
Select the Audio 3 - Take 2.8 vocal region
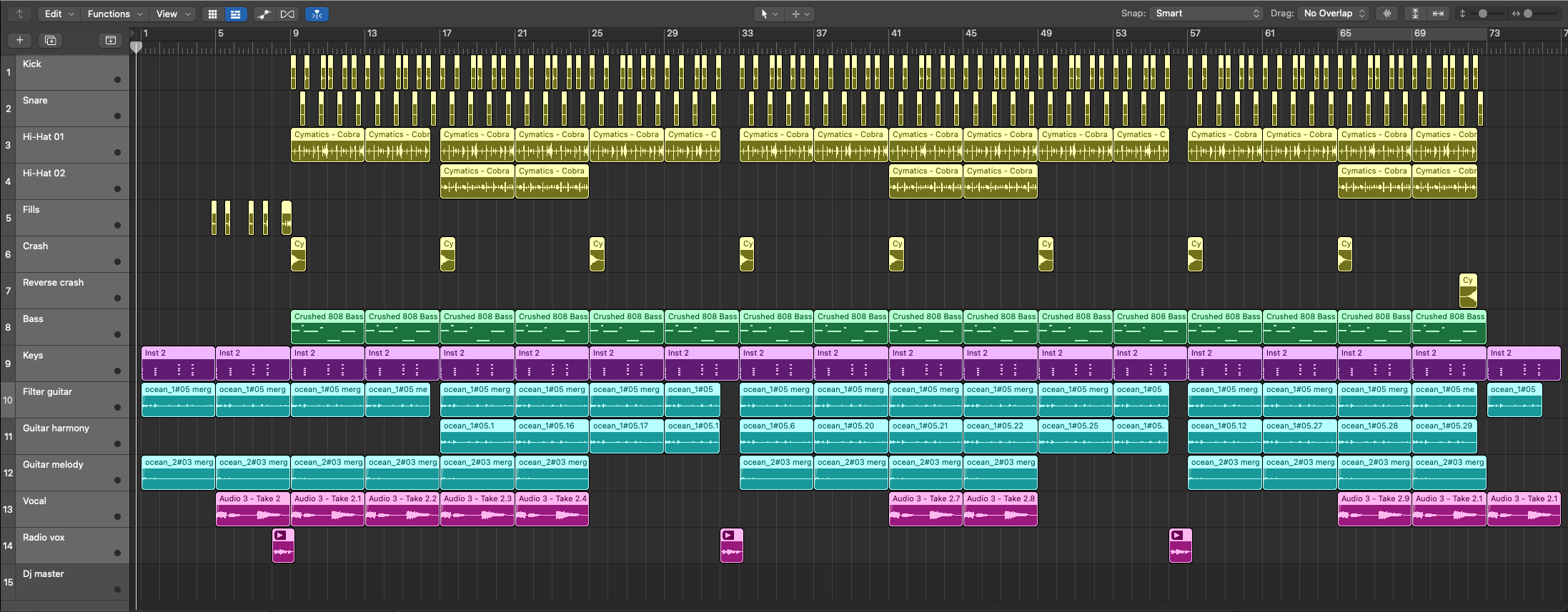coord(1001,509)
